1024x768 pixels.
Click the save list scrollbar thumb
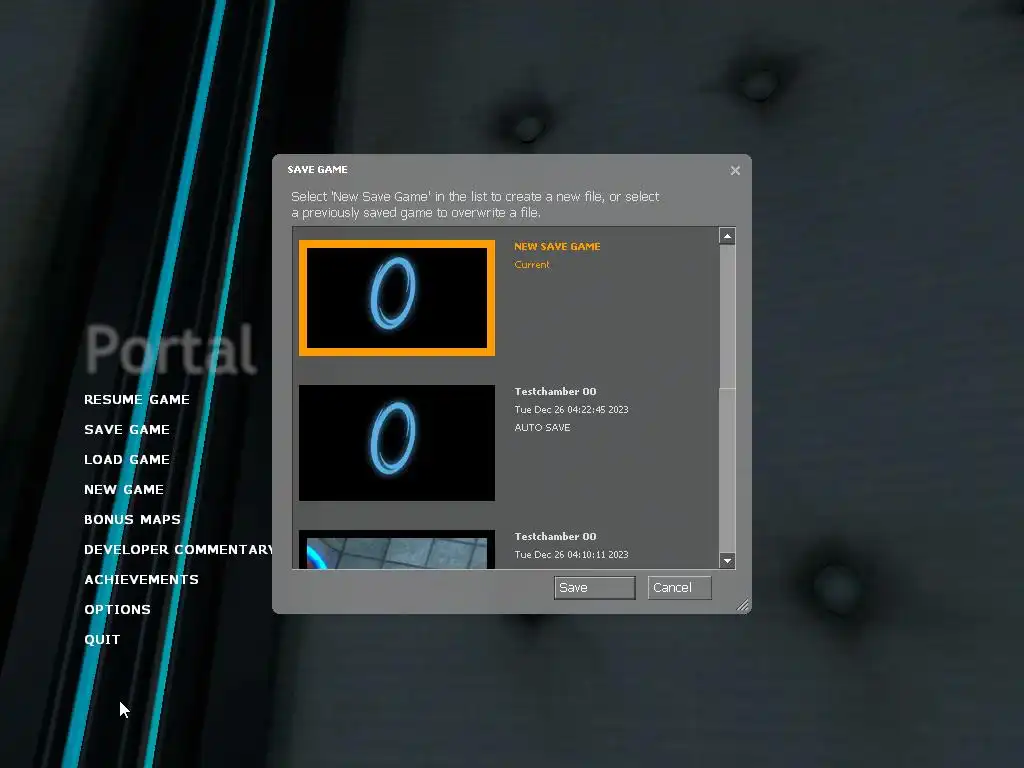click(727, 317)
